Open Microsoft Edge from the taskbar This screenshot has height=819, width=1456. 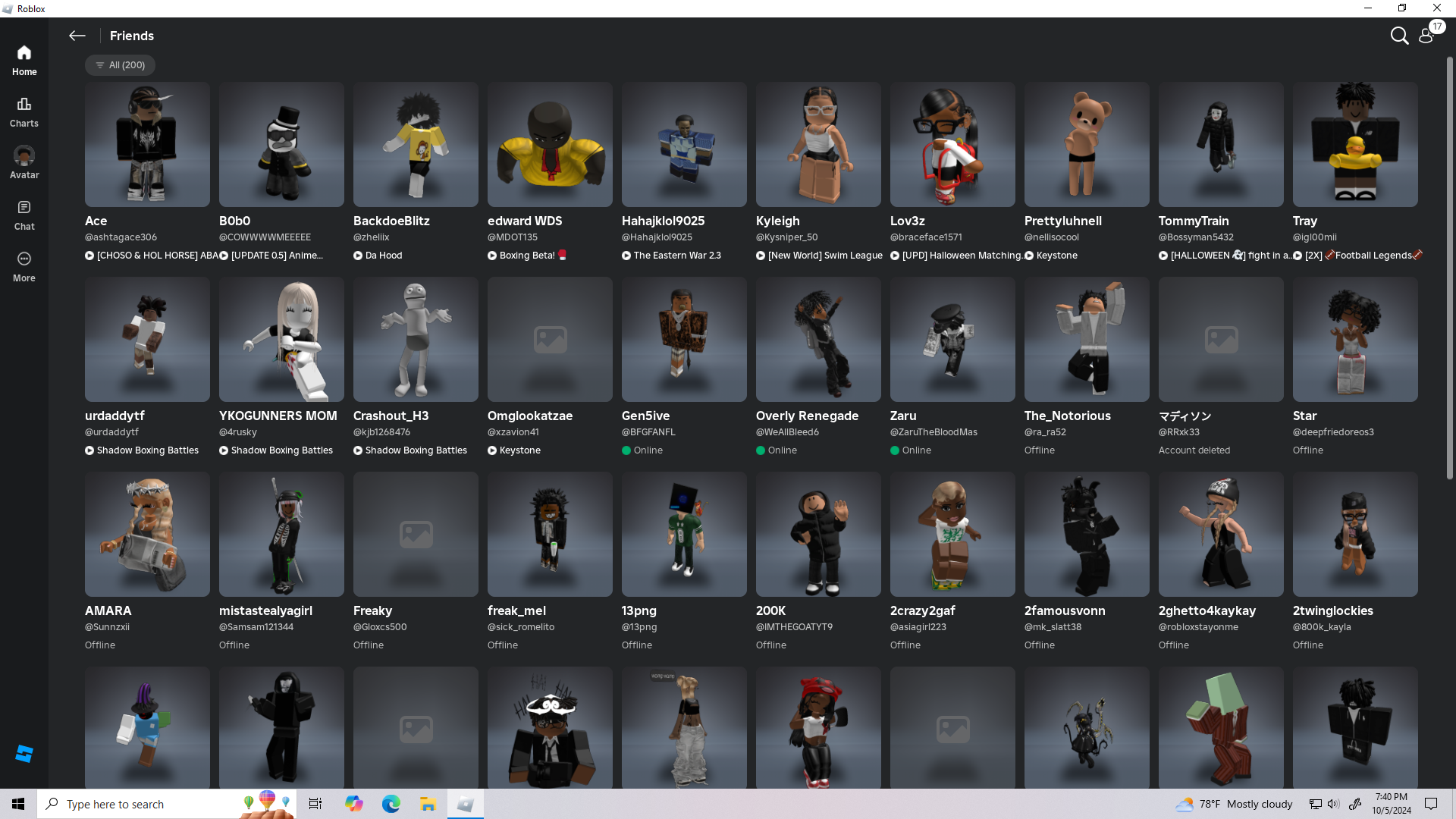coord(391,804)
